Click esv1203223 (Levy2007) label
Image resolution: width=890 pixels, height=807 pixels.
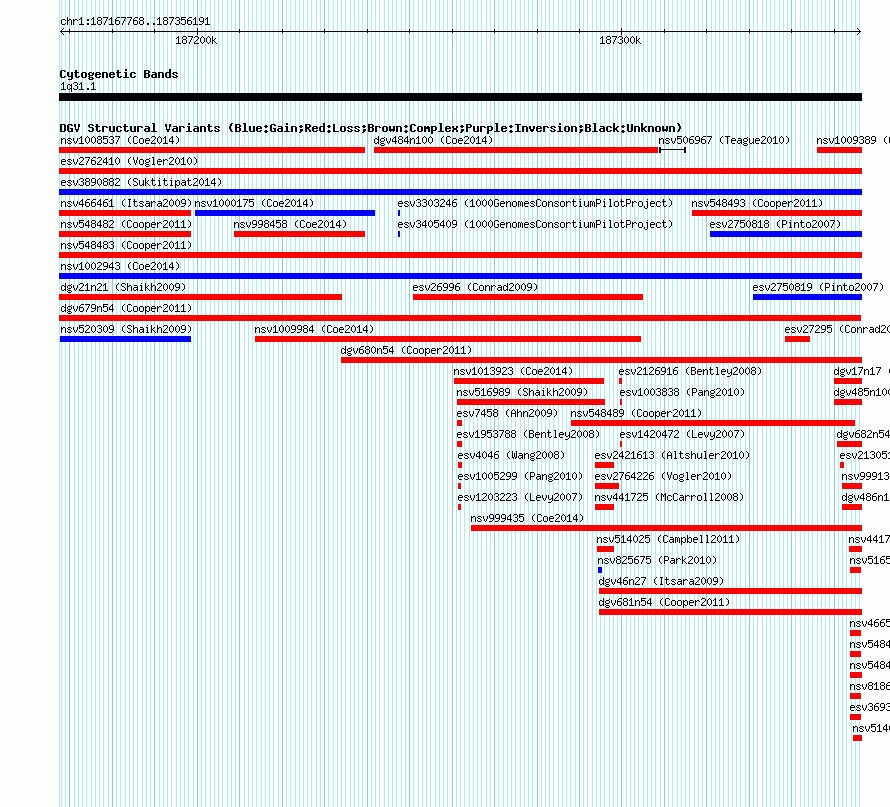tap(520, 497)
